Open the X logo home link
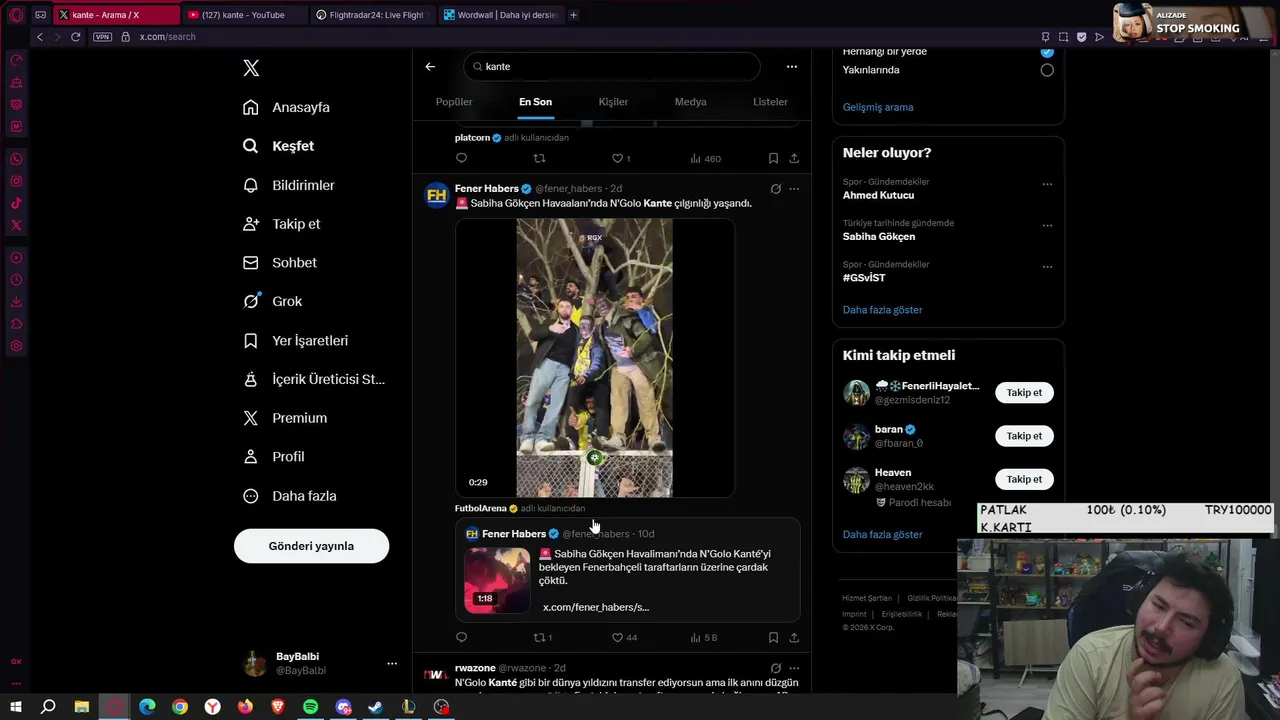The width and height of the screenshot is (1280, 720). pos(251,68)
